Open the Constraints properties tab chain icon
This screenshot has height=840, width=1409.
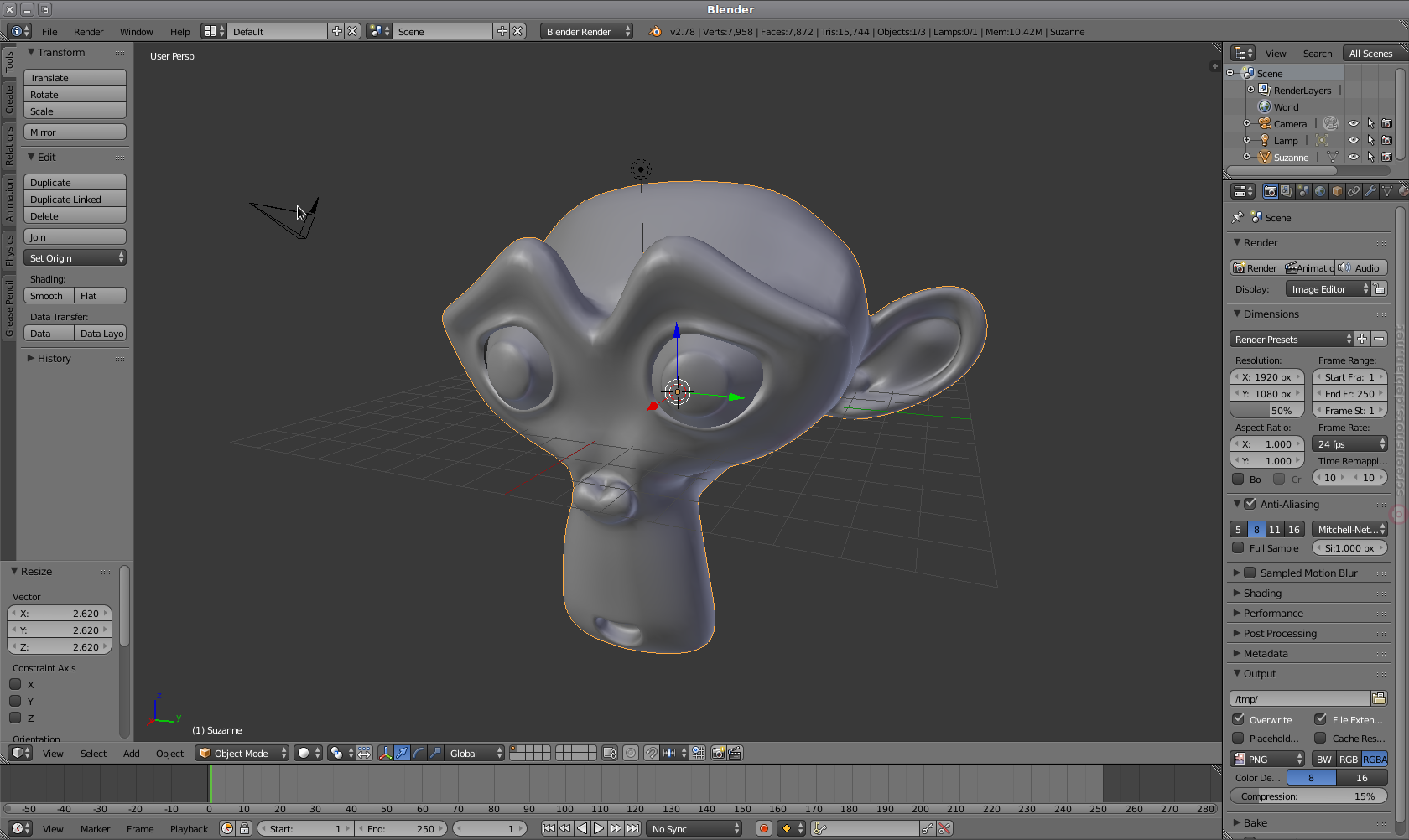1354,192
